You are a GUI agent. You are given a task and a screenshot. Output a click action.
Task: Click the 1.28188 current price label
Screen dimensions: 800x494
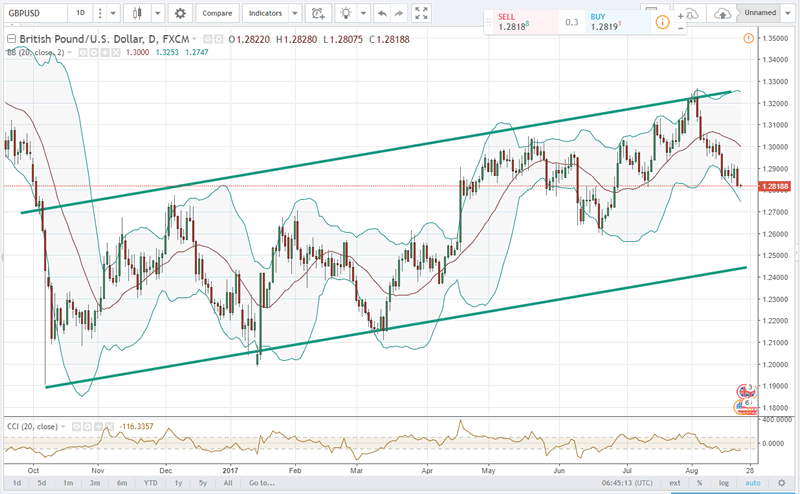click(x=775, y=186)
